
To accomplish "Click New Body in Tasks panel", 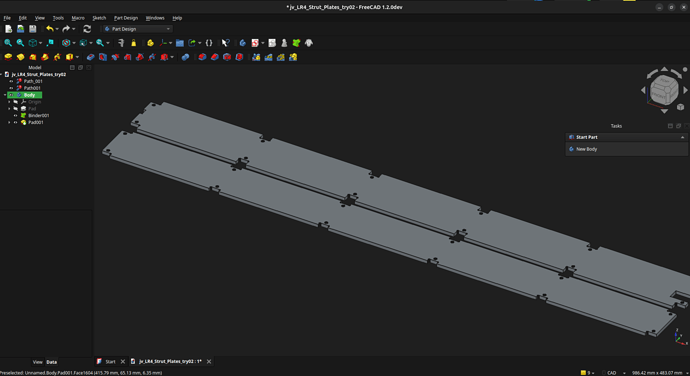I will point(586,149).
